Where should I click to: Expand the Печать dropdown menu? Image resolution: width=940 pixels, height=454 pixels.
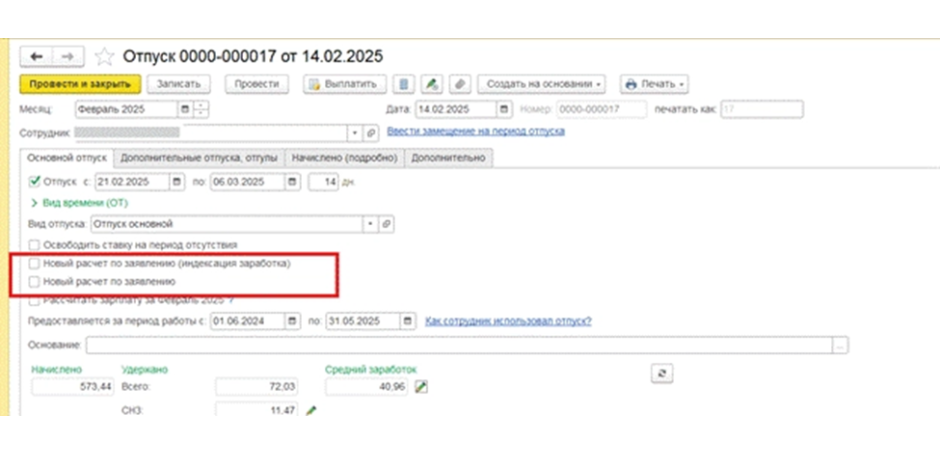(654, 84)
